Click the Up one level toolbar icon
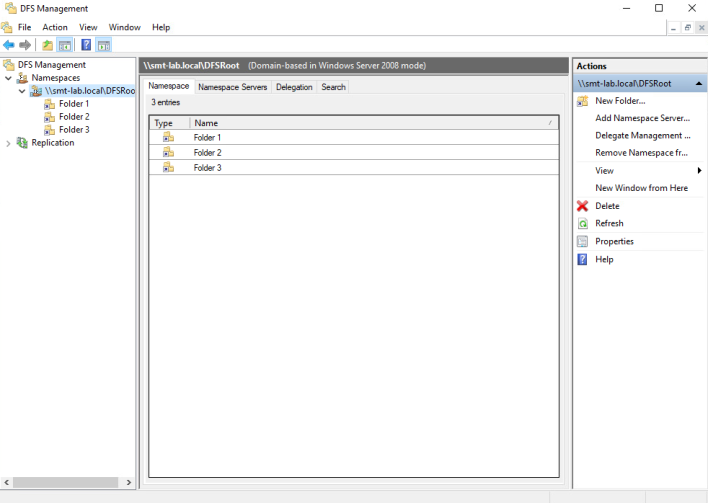Viewport: 708px width, 503px height. click(x=48, y=45)
